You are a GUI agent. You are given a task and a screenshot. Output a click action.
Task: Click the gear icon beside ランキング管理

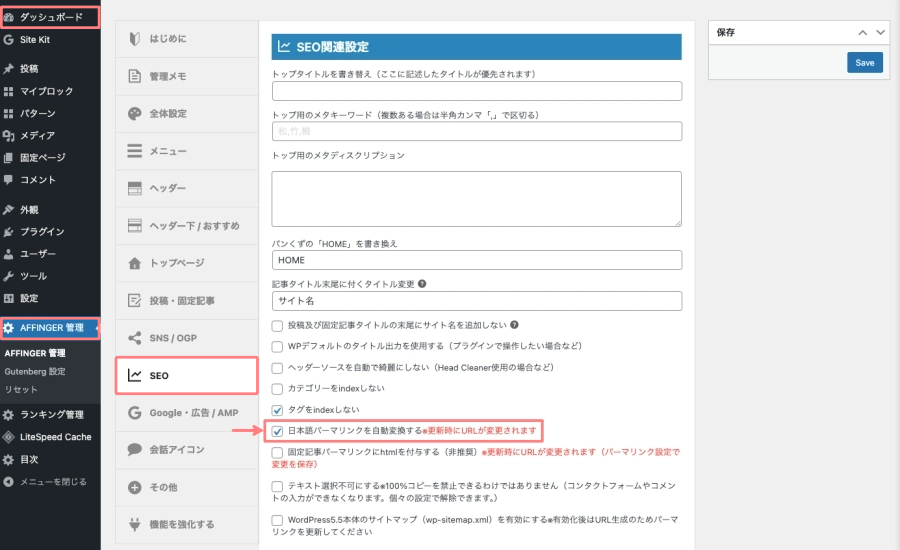9,415
